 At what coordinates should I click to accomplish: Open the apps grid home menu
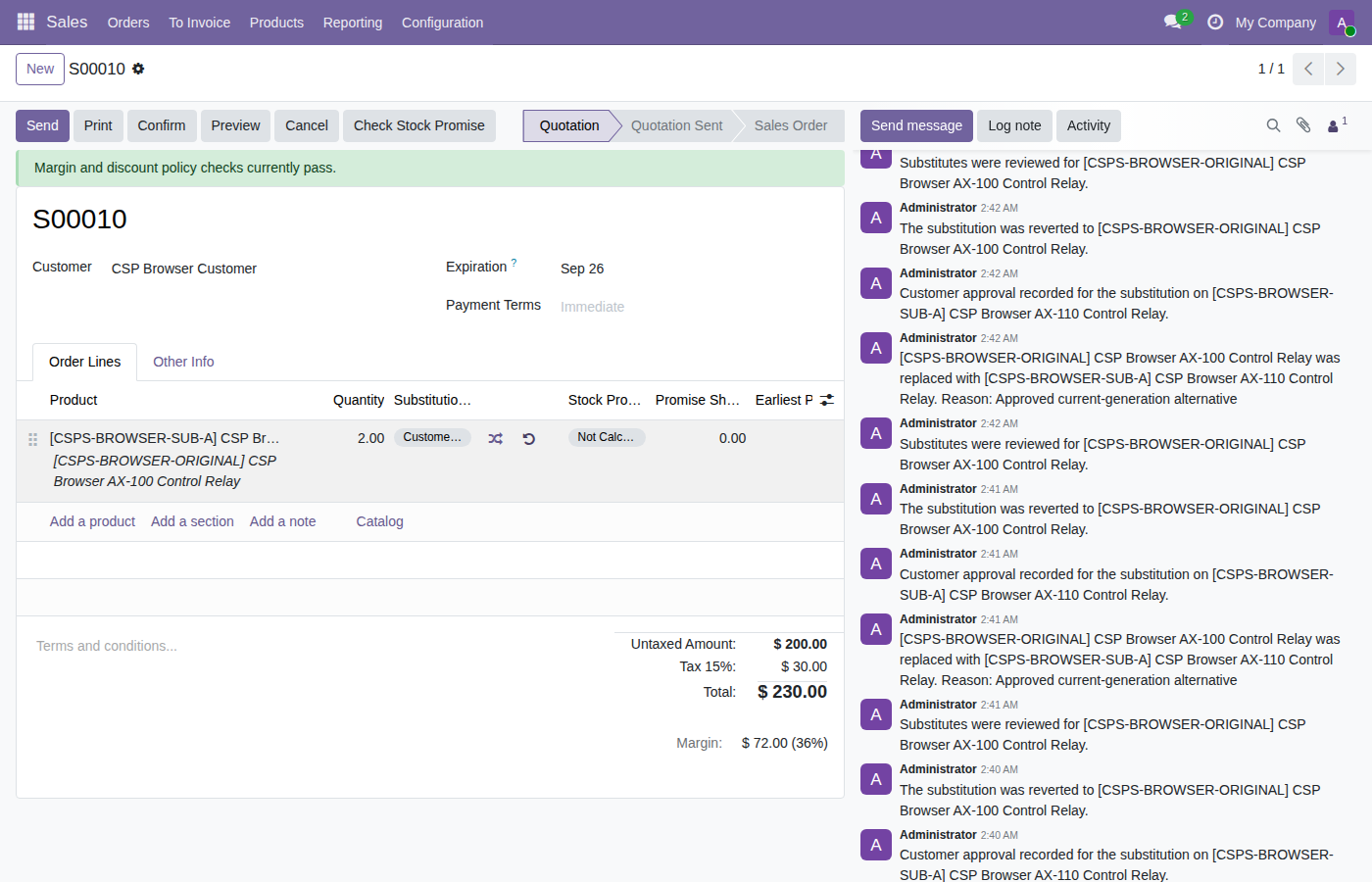[26, 22]
